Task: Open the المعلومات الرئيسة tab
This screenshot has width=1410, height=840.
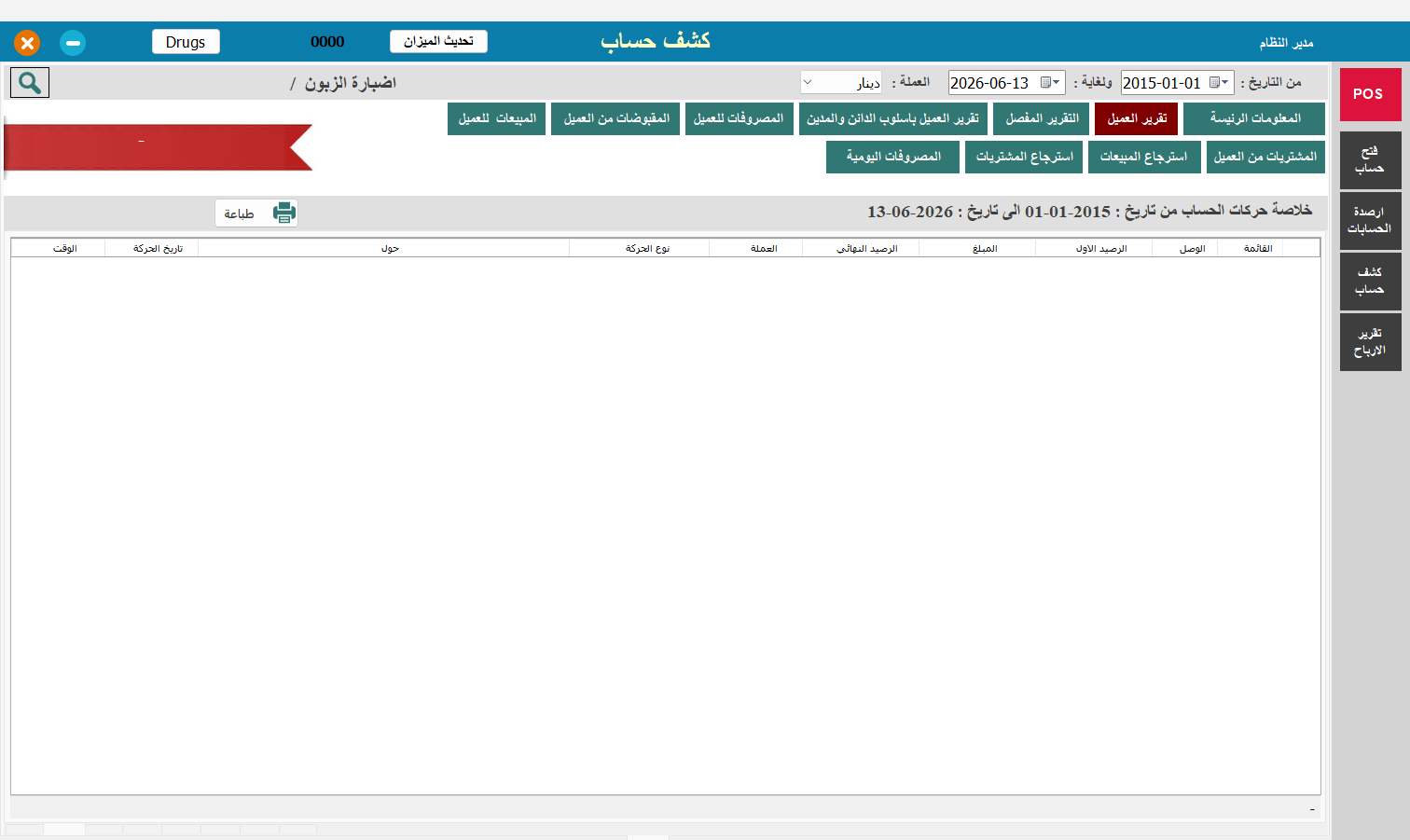Action: 1254,118
